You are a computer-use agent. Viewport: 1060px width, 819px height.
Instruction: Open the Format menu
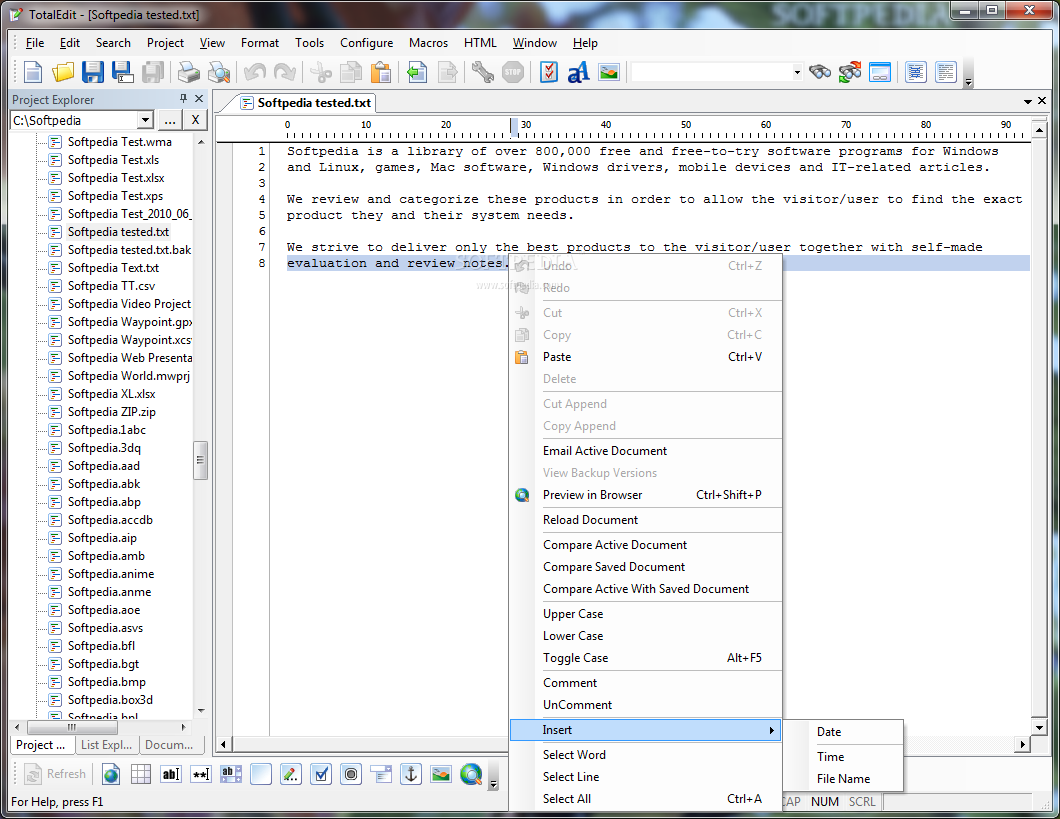(260, 43)
